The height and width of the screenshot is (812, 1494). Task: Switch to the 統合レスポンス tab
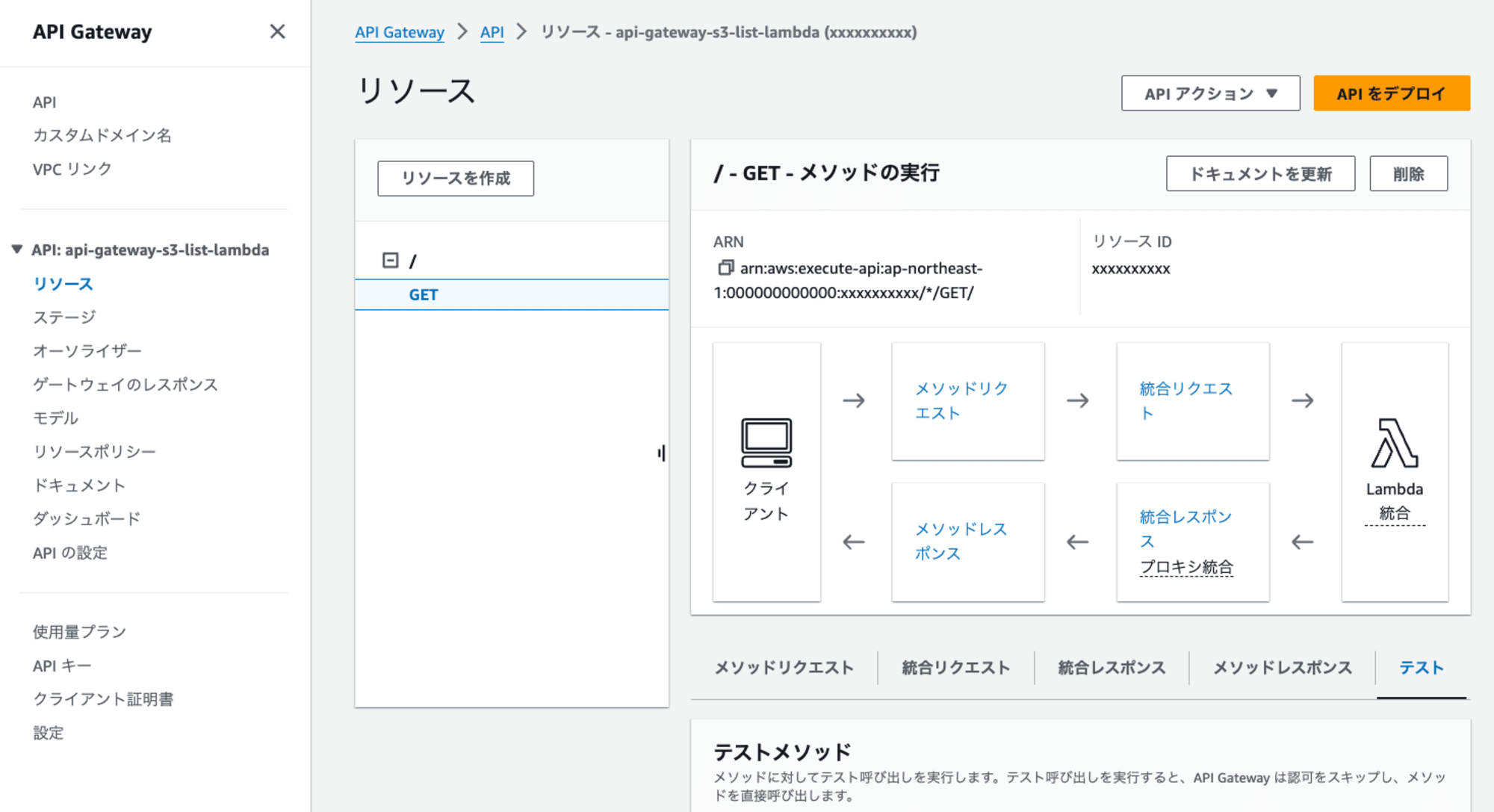pyautogui.click(x=1112, y=667)
